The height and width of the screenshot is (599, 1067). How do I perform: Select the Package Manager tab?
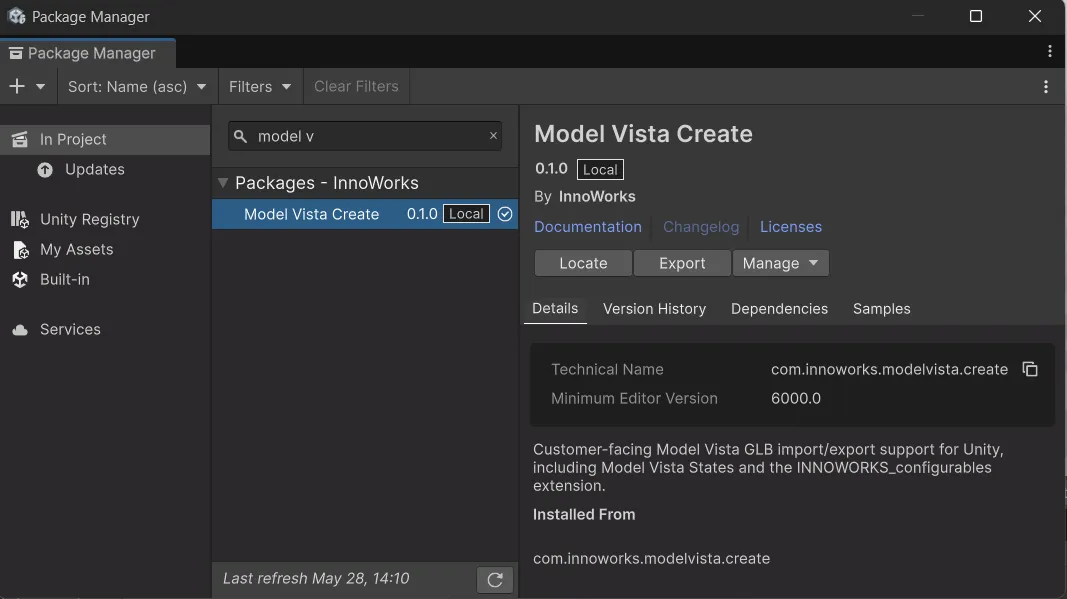88,53
